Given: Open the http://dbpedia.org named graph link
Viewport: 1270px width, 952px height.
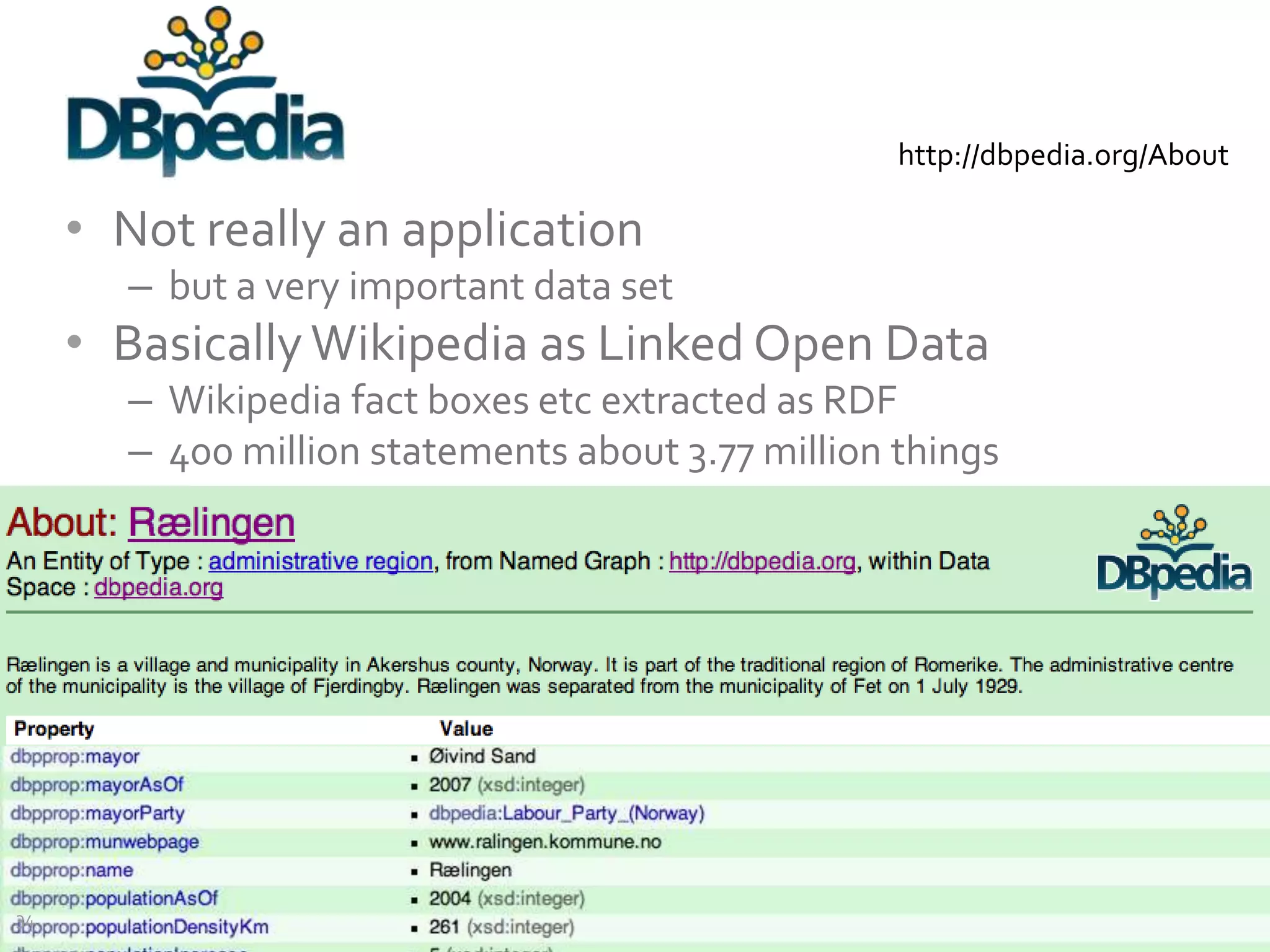Looking at the screenshot, I should coord(763,561).
